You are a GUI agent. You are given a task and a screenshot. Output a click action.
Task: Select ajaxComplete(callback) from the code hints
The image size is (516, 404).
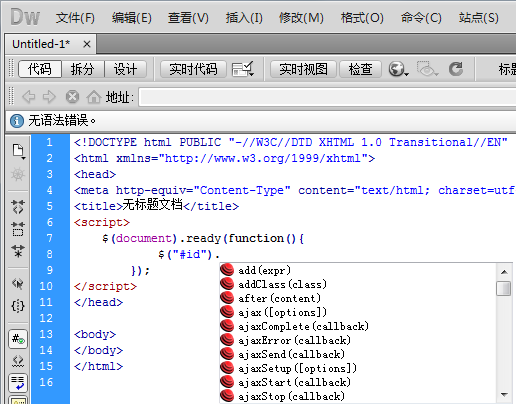[357, 326]
